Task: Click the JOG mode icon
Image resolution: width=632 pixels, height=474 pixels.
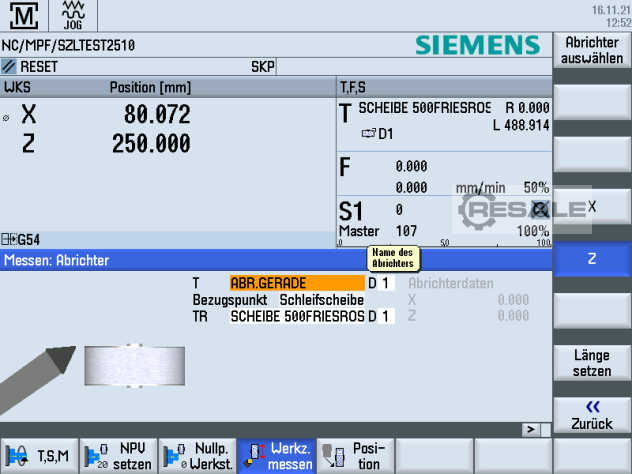Action: point(73,17)
